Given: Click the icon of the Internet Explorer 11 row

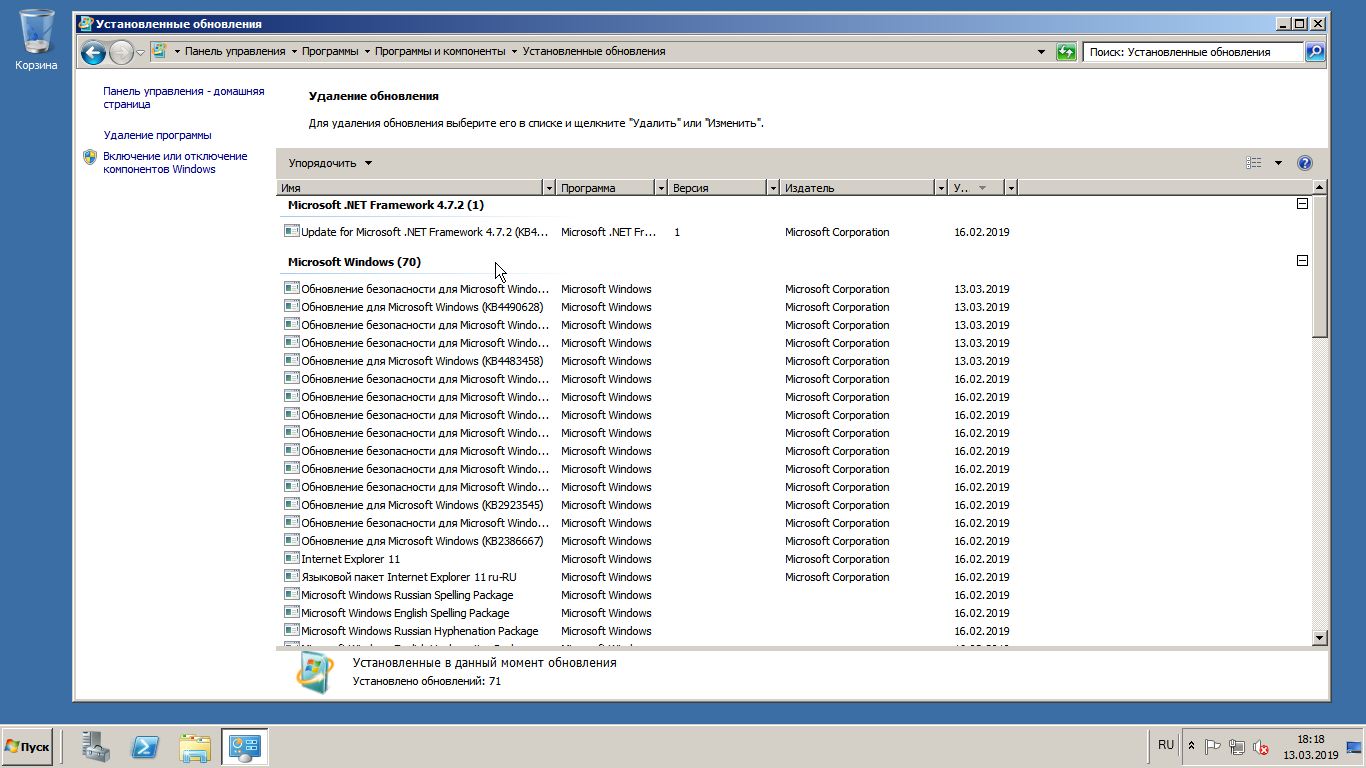Looking at the screenshot, I should coord(292,558).
